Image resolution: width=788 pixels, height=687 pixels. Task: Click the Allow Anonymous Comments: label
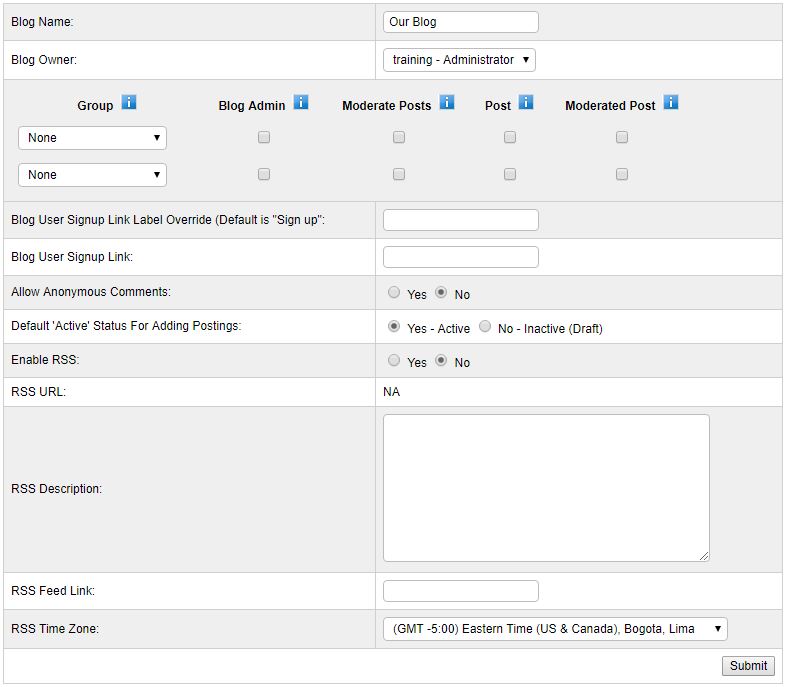click(x=91, y=292)
